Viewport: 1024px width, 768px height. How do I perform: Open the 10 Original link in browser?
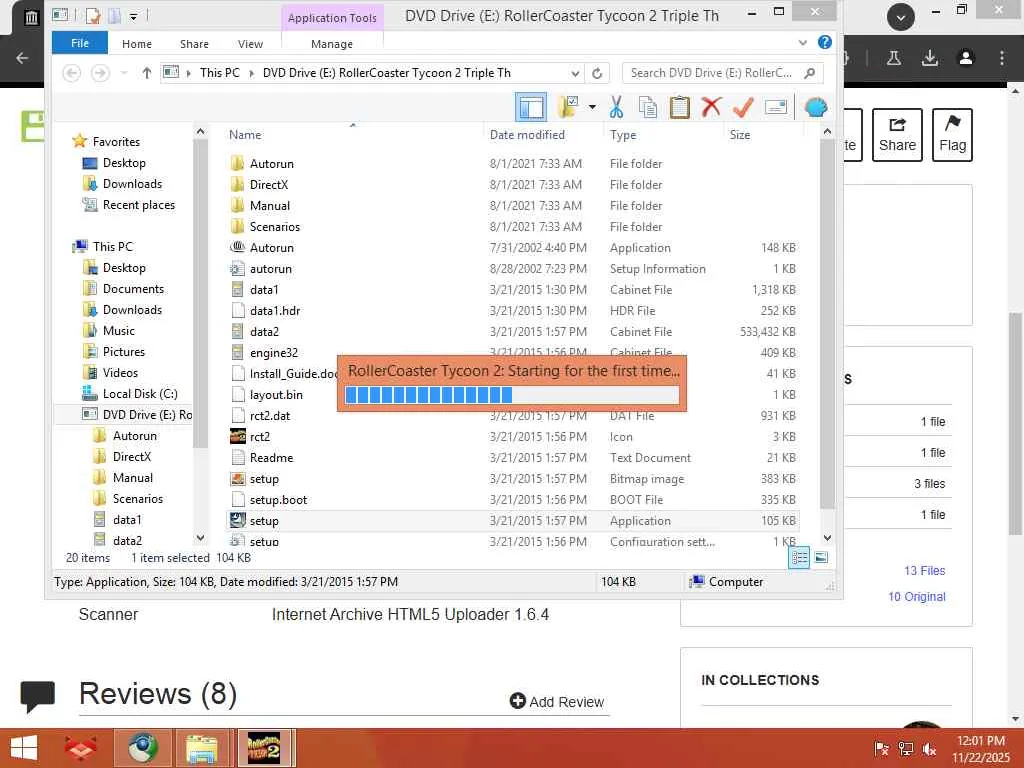click(916, 596)
